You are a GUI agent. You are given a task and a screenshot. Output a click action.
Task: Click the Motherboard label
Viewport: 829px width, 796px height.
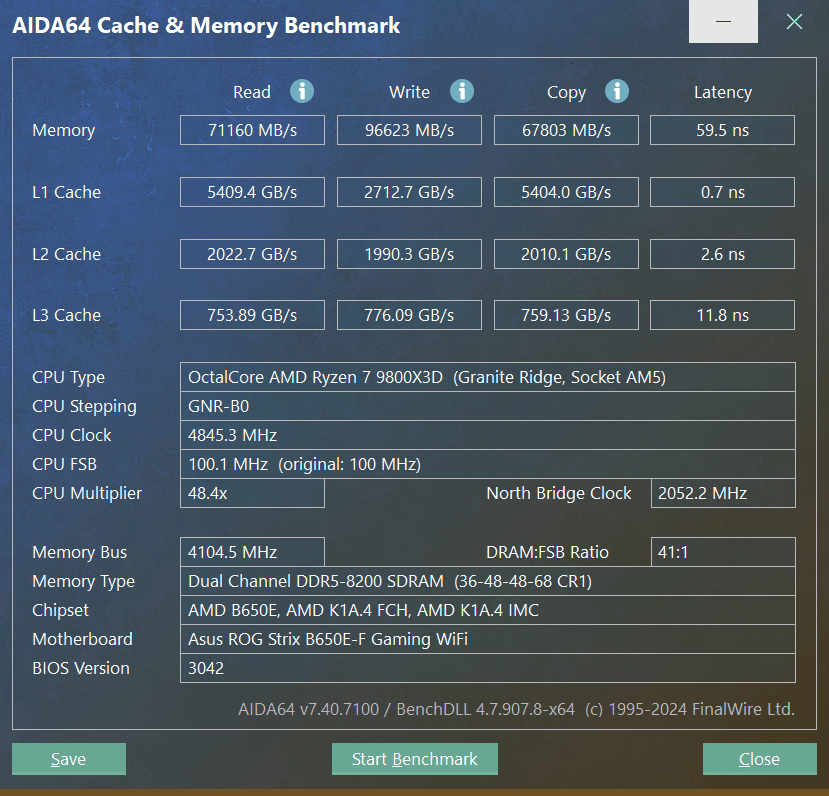pos(82,639)
